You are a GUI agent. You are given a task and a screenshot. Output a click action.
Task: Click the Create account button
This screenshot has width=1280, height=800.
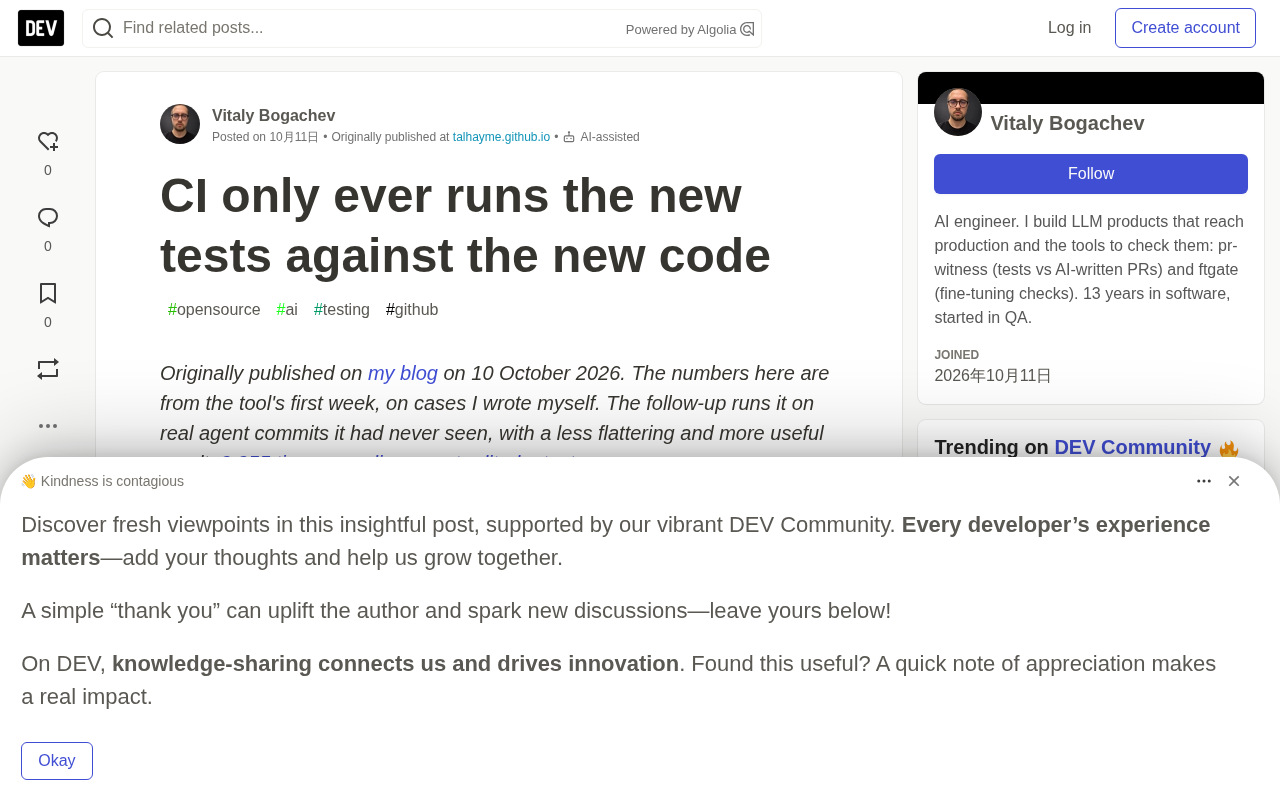(1185, 28)
